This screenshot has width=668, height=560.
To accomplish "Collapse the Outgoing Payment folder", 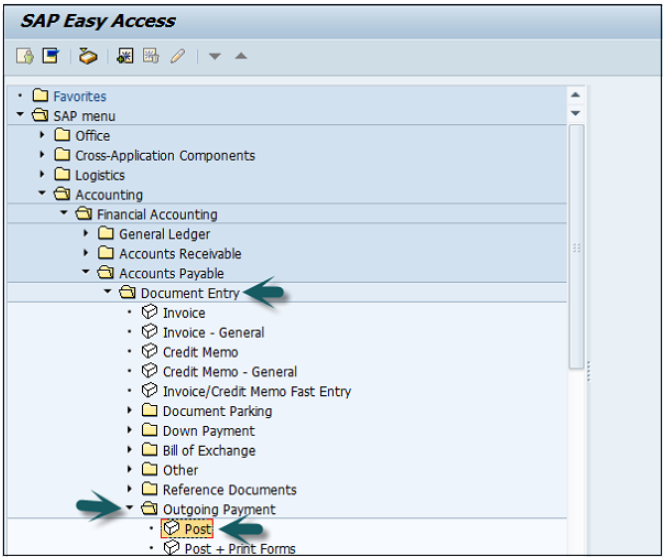I will 130,509.
